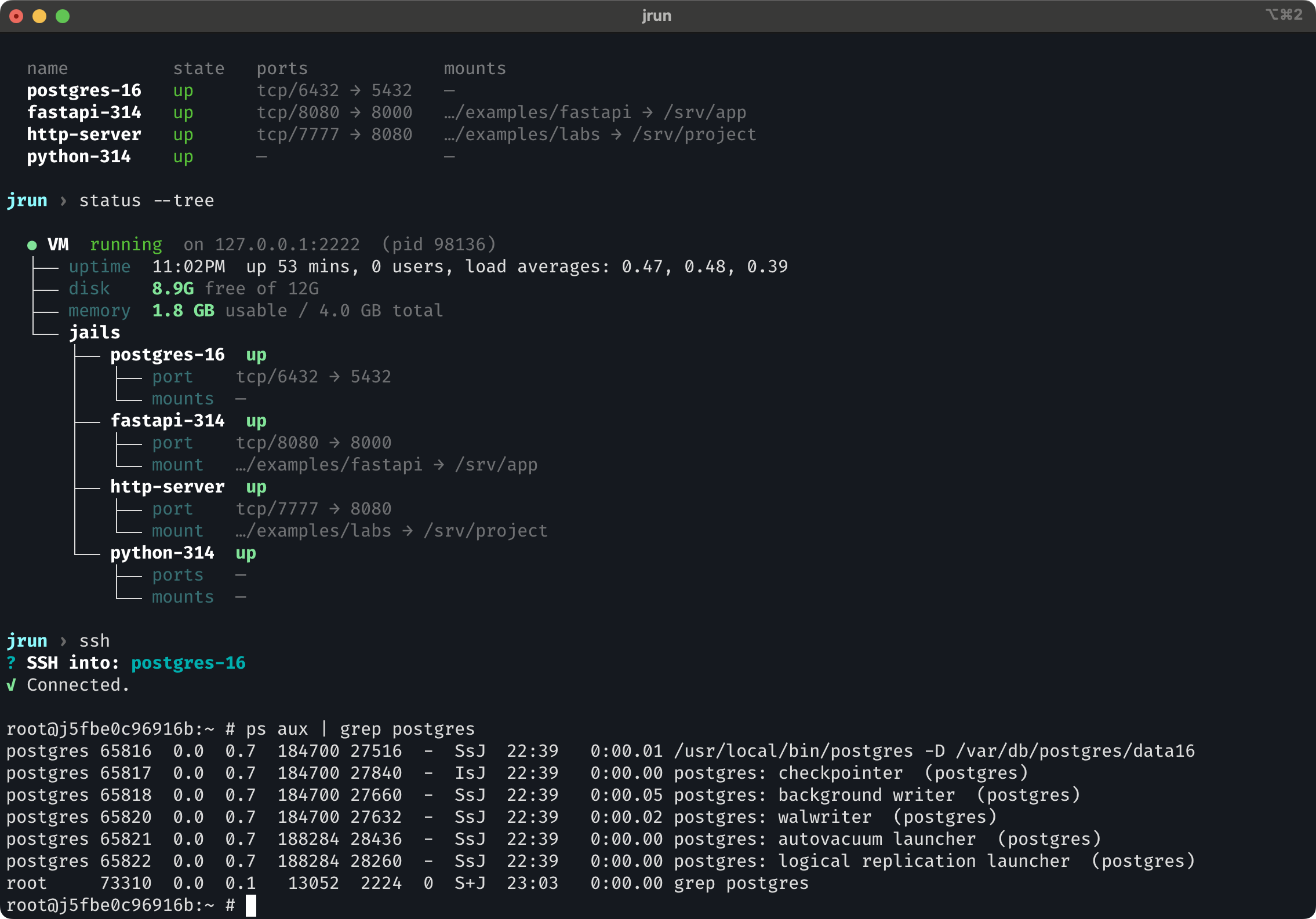Click "/srv/app" mount under fastapi-314 tree node
This screenshot has width=1316, height=919.
point(496,465)
